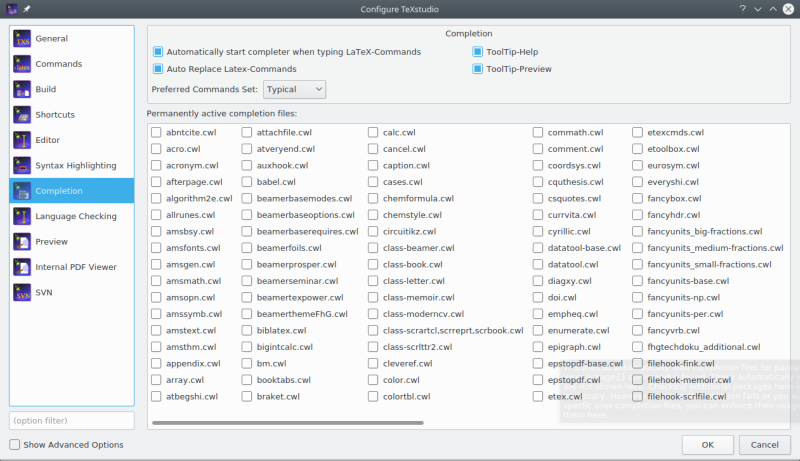Uncheck ToolTip-Preview option
The height and width of the screenshot is (461, 800).
(x=478, y=69)
